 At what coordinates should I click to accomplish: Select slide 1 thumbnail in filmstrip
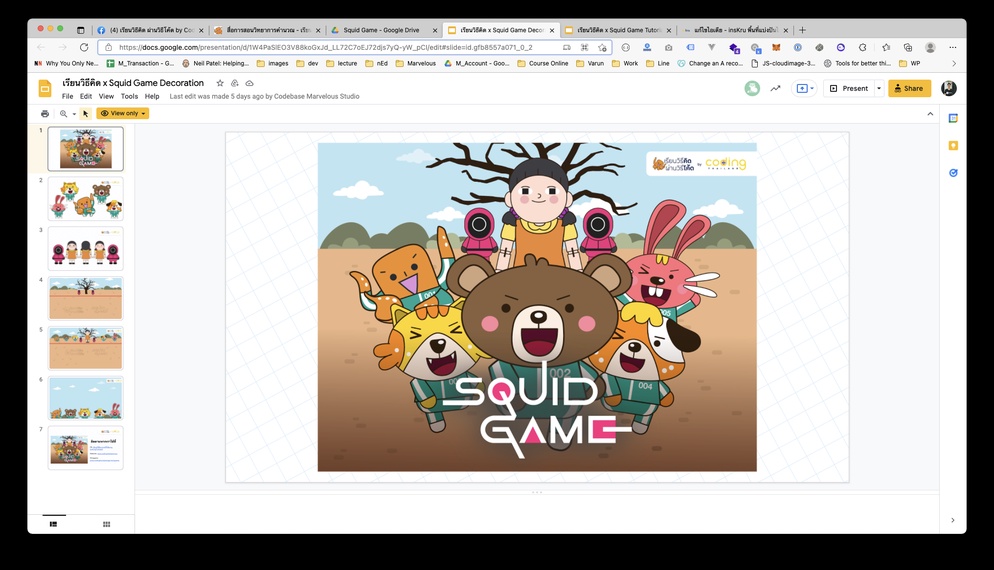(x=86, y=149)
